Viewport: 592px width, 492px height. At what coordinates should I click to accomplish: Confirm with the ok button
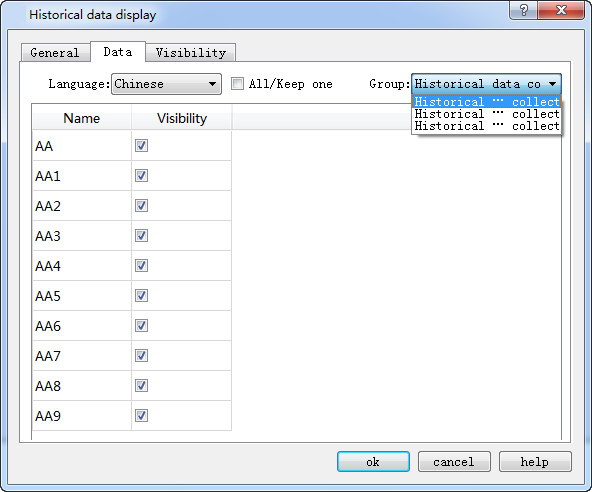tap(373, 461)
